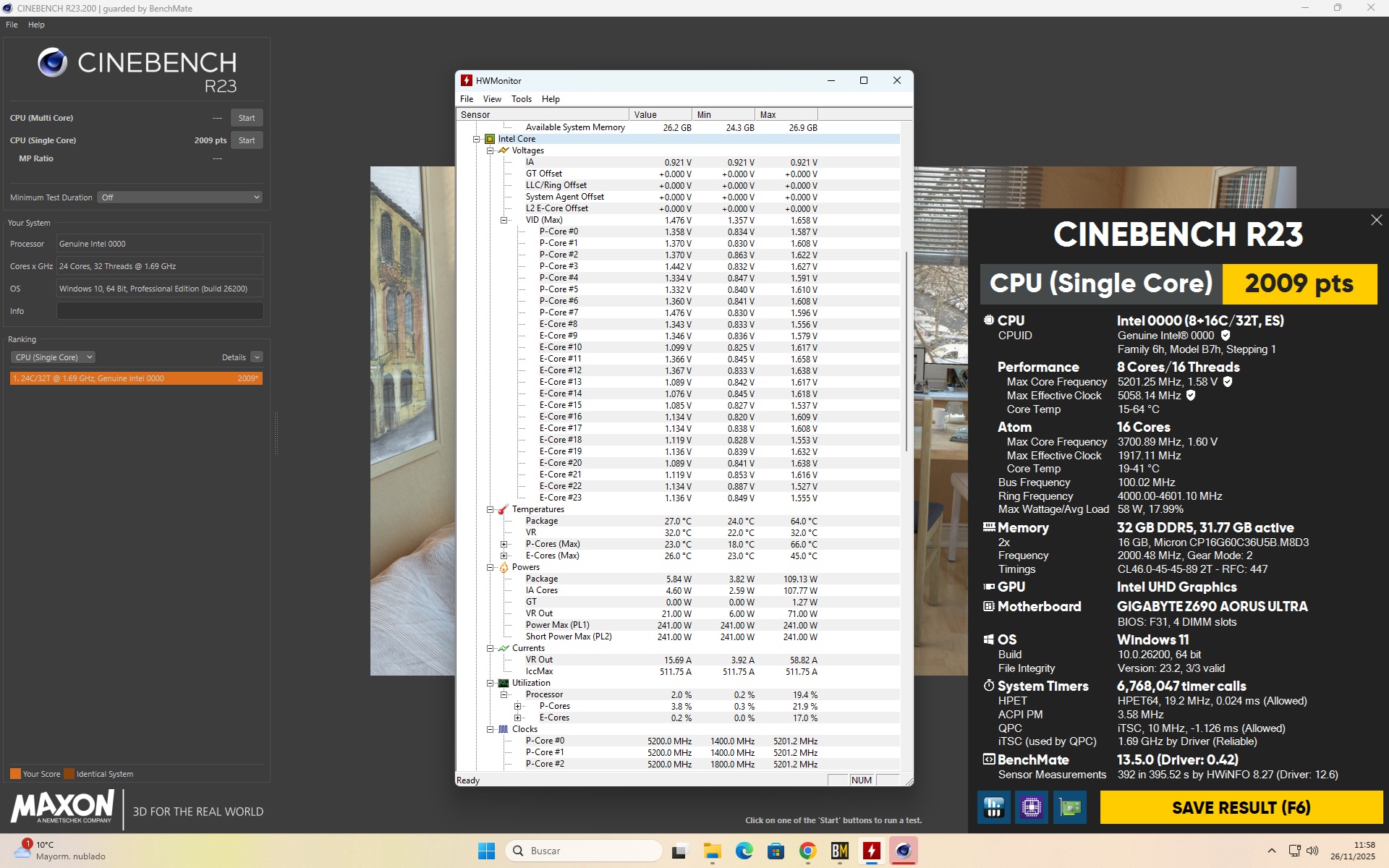Click the empty Info input field
1389x868 pixels.
(159, 311)
